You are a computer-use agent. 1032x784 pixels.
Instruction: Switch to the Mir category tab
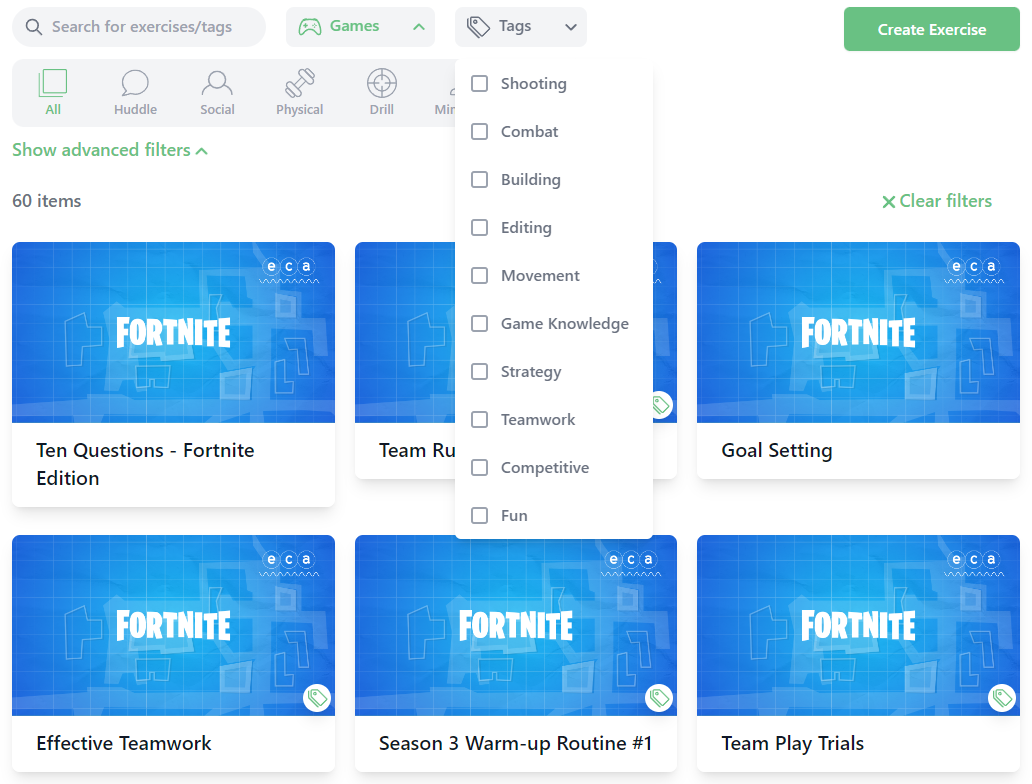point(444,93)
